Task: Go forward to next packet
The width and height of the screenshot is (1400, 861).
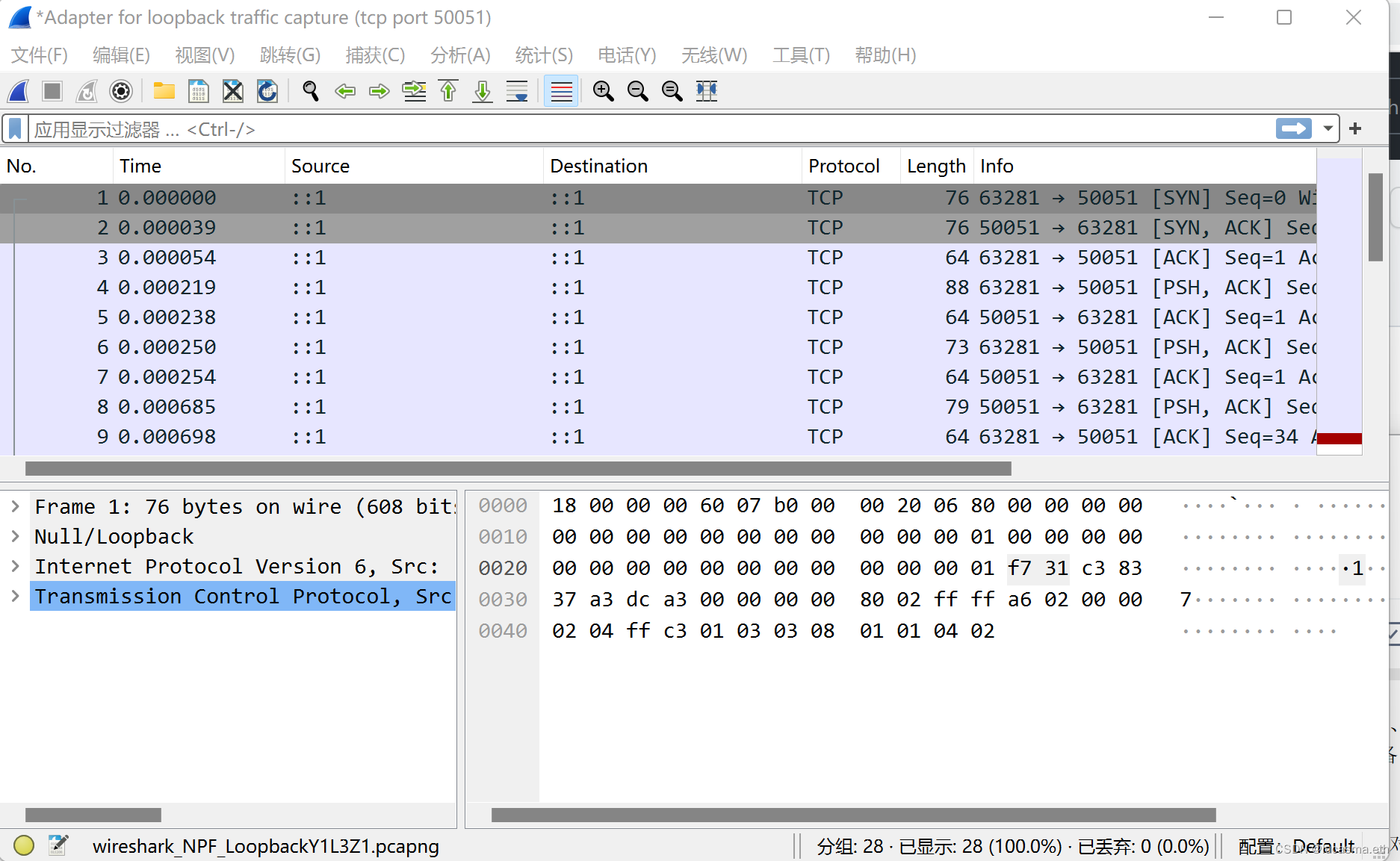Action: coord(380,91)
